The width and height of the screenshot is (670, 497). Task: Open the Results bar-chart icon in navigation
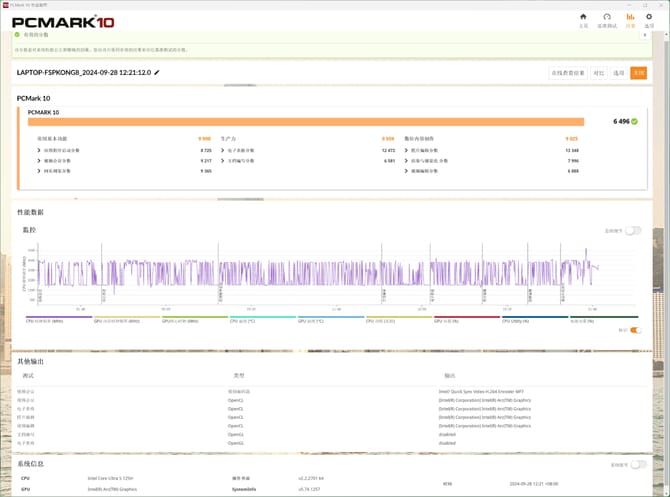click(x=630, y=19)
